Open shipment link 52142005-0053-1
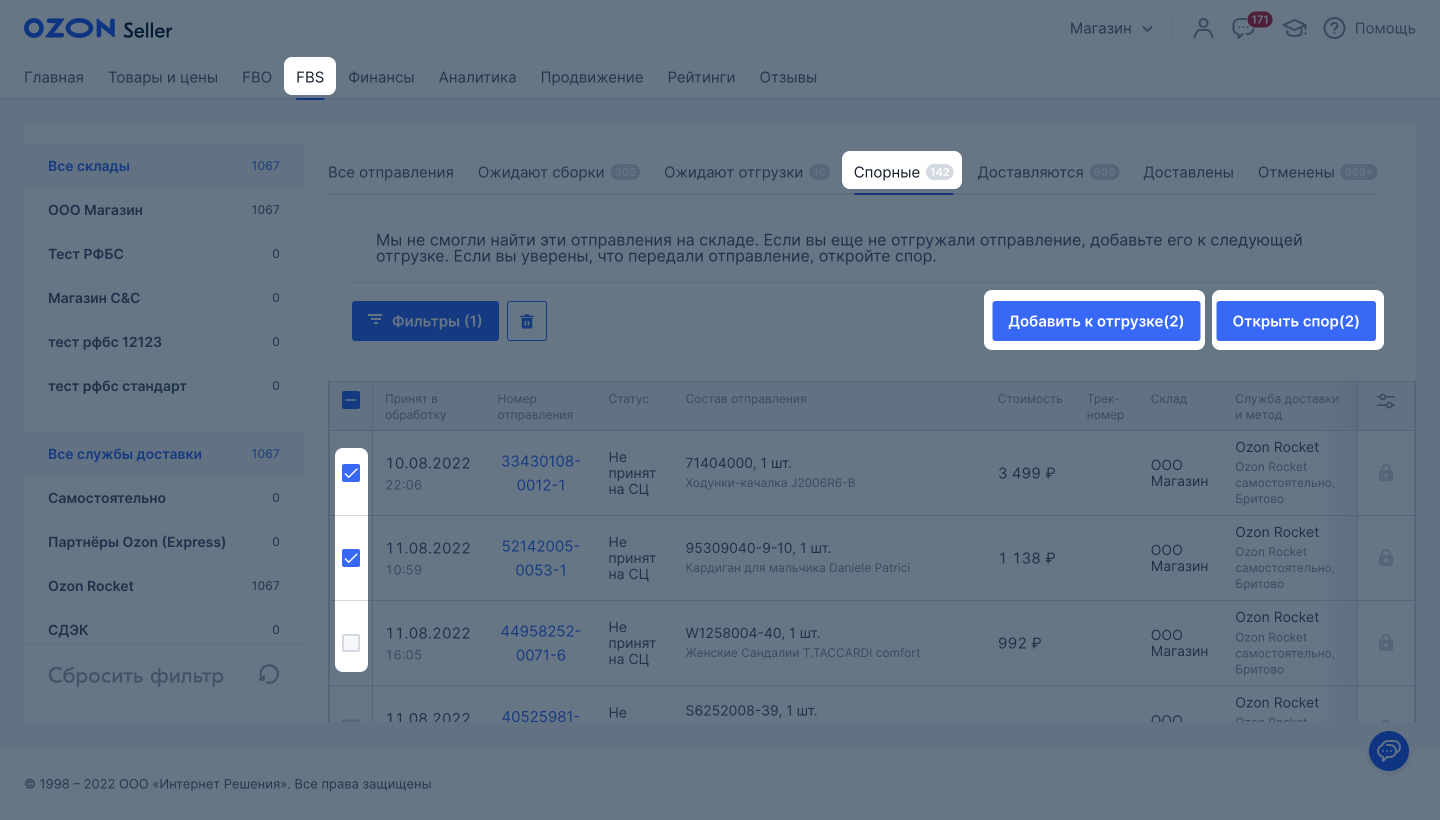Image resolution: width=1440 pixels, height=820 pixels. click(x=540, y=558)
